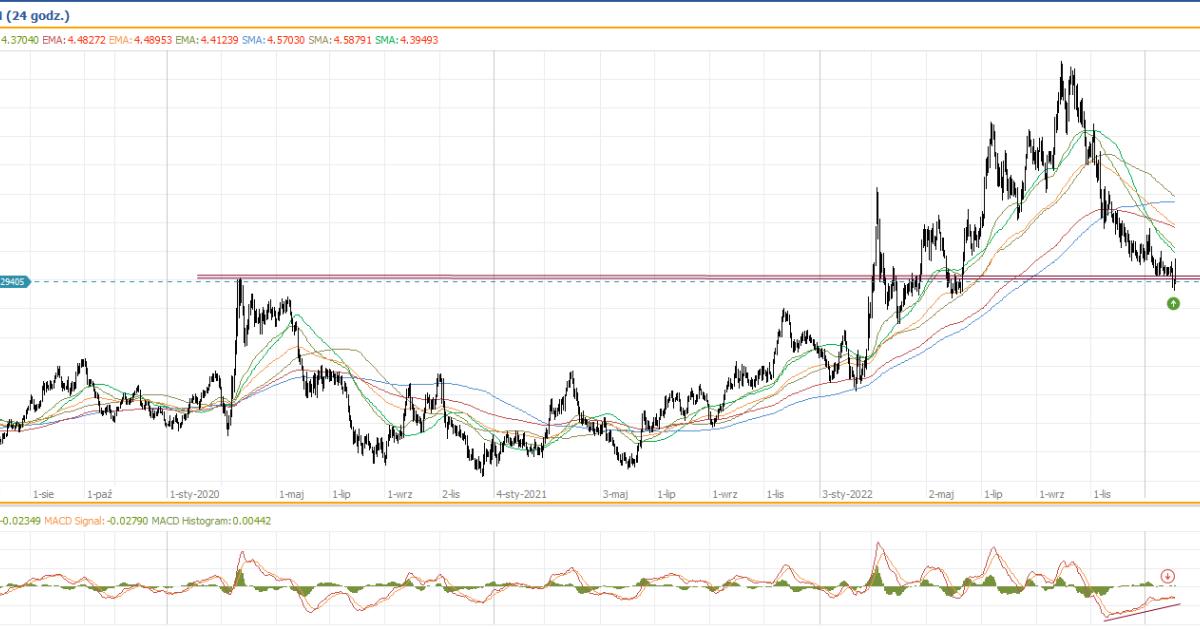Click the (24 godz.) chart title

(42, 15)
